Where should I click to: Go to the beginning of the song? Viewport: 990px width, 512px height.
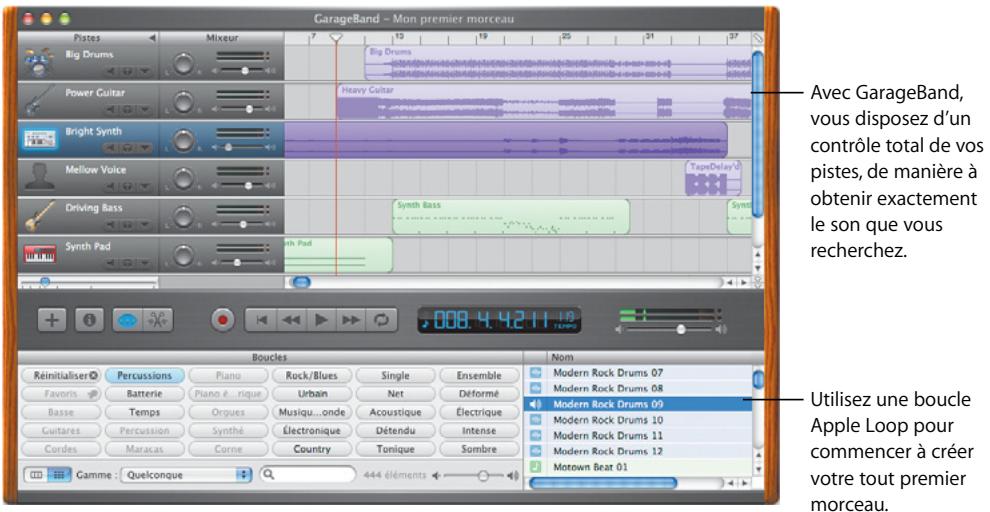[260, 320]
